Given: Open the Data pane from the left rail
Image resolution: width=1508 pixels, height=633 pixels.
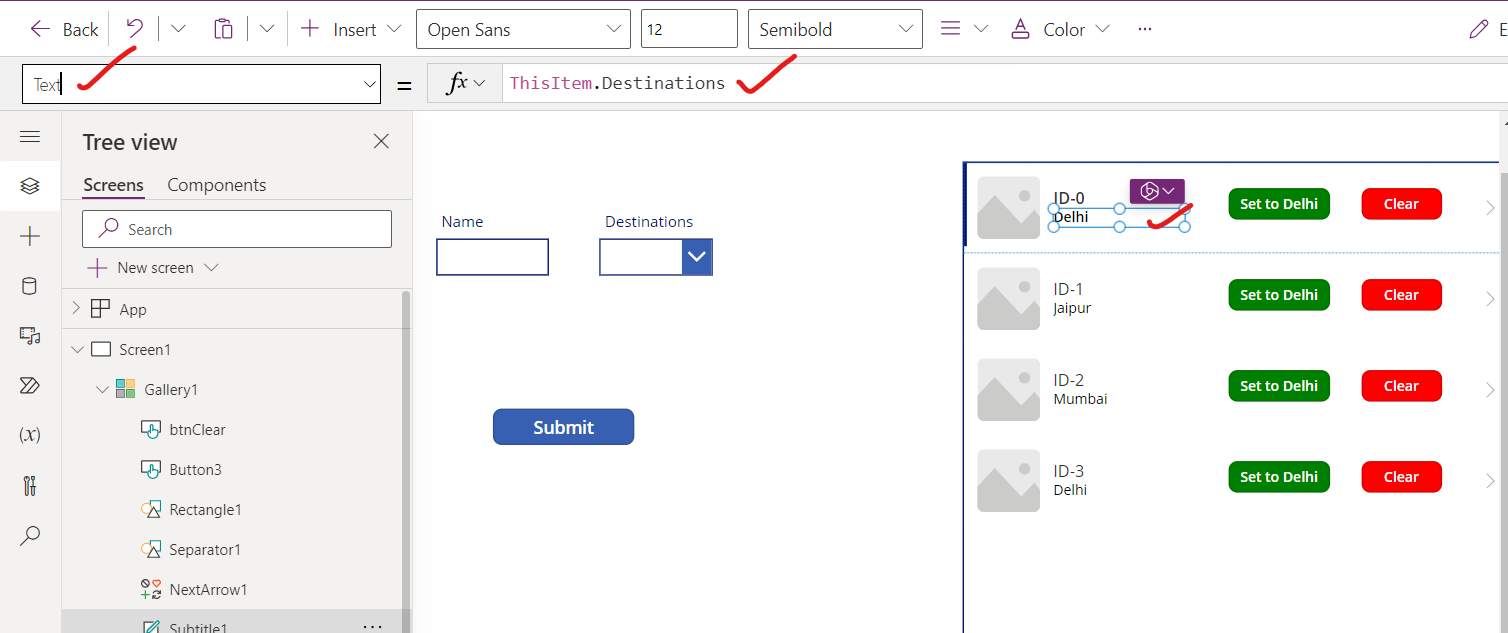Looking at the screenshot, I should pos(30,286).
